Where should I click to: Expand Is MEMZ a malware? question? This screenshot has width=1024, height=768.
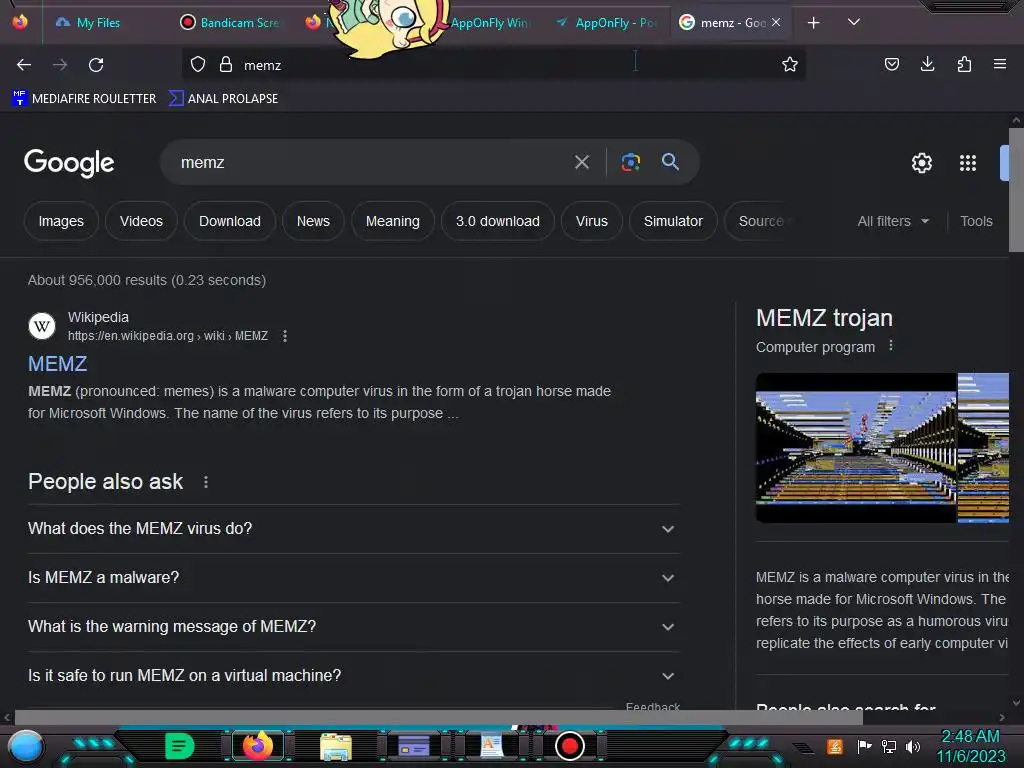pyautogui.click(x=353, y=578)
